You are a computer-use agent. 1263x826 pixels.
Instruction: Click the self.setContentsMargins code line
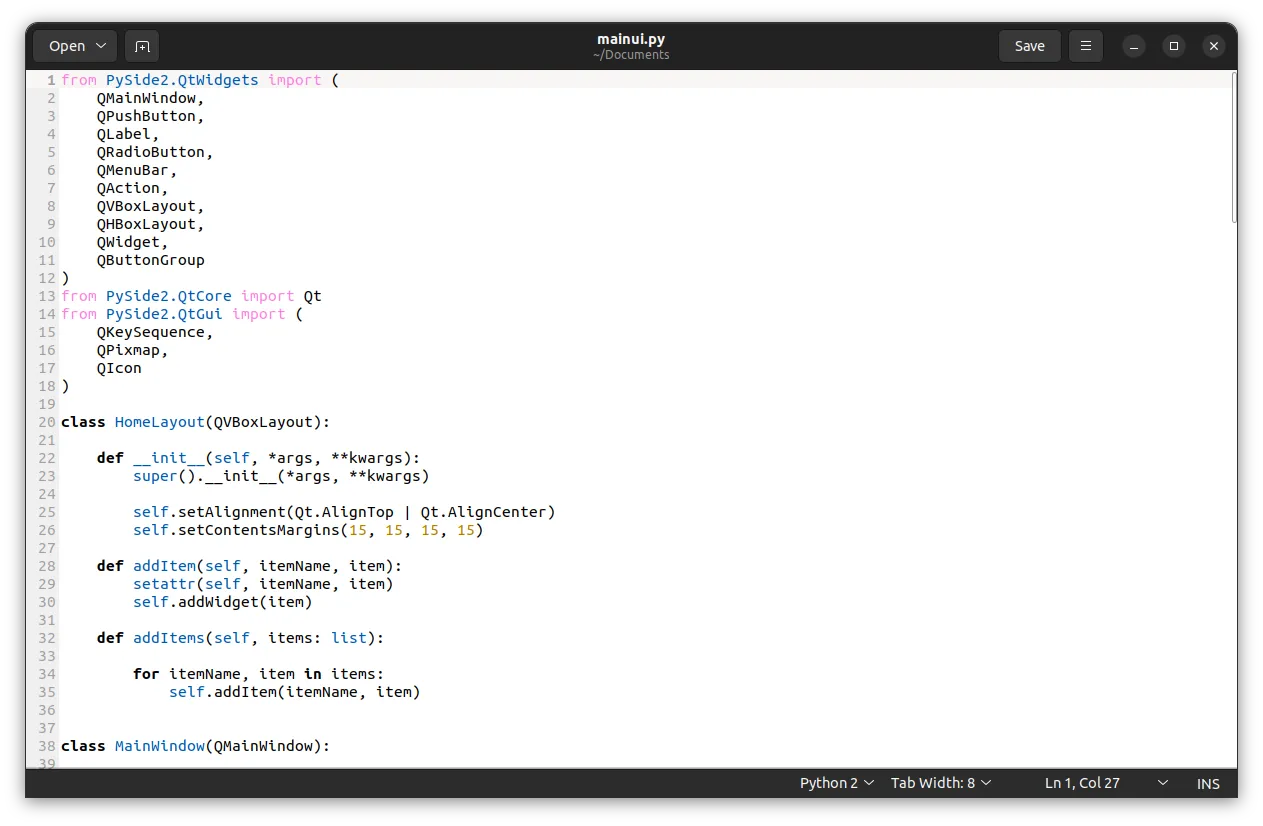pos(308,530)
